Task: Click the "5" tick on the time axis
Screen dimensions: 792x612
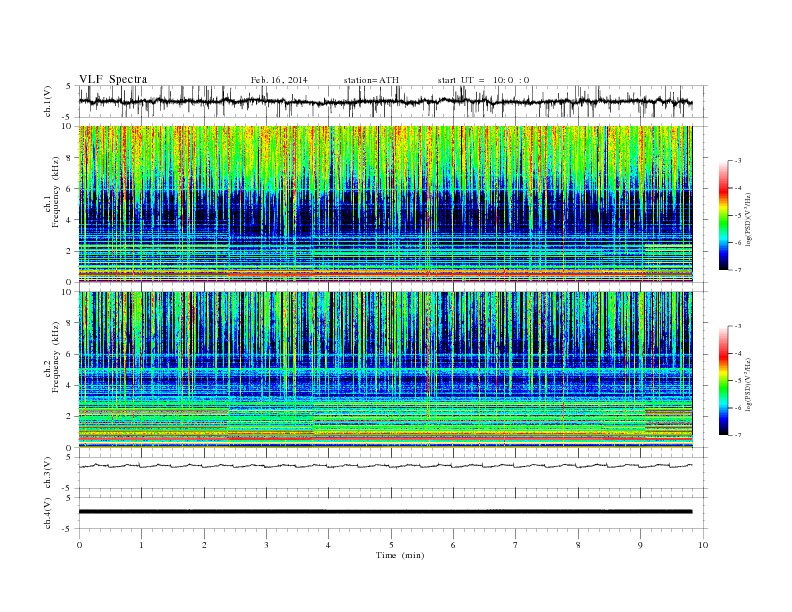Action: (x=391, y=545)
